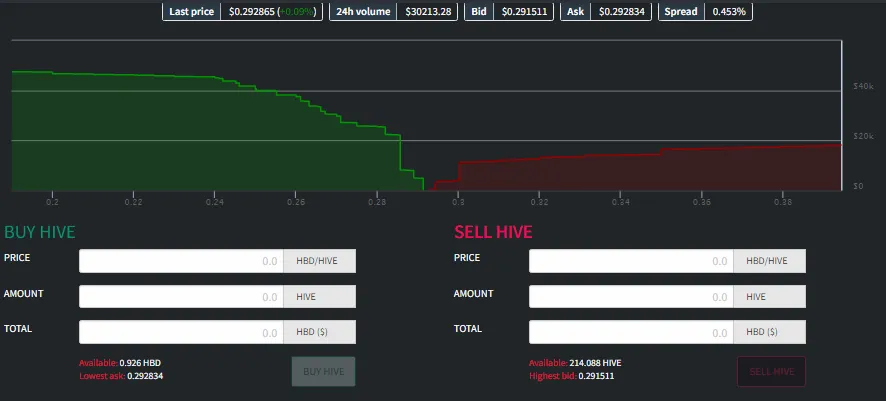Click the Buy HIVE price input field
The width and height of the screenshot is (886, 401).
[181, 261]
